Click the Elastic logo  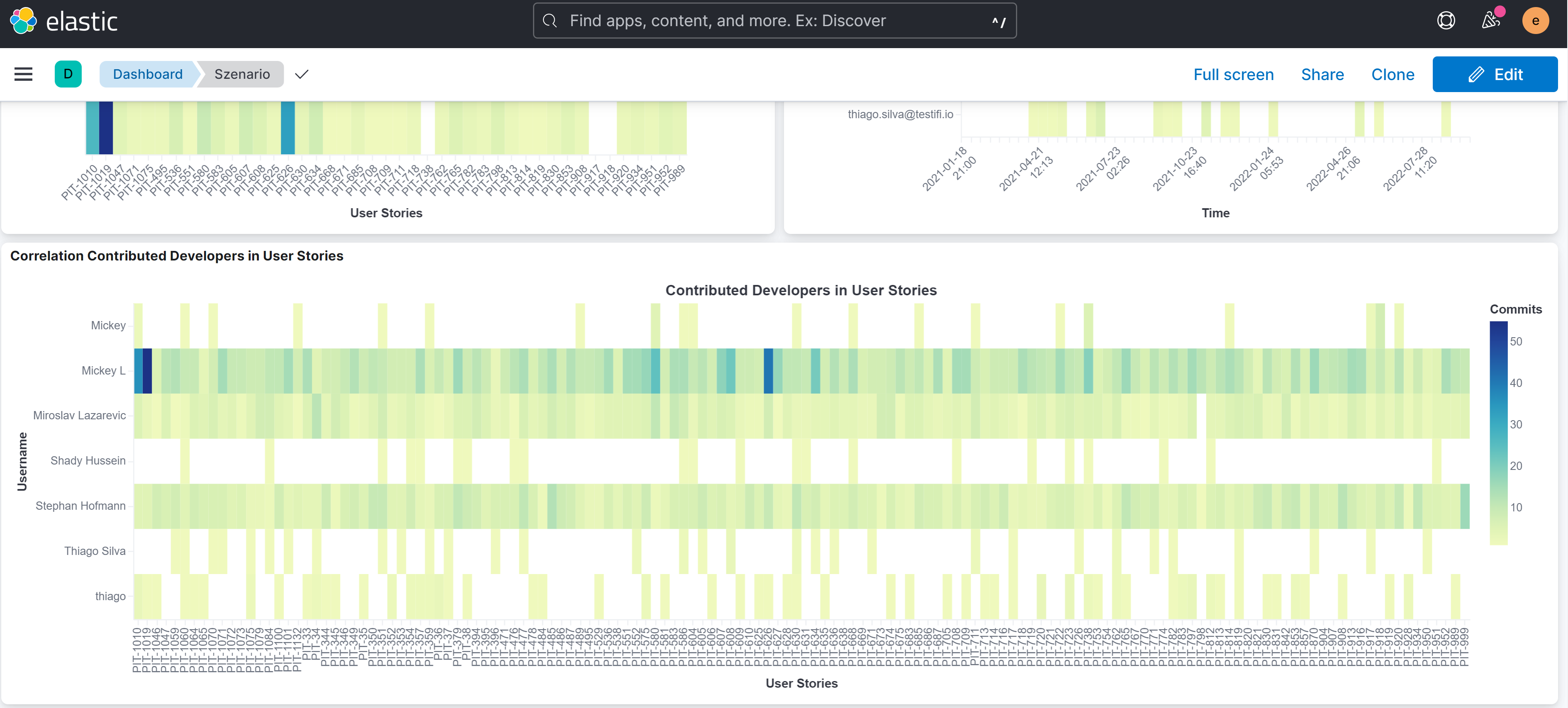click(63, 21)
